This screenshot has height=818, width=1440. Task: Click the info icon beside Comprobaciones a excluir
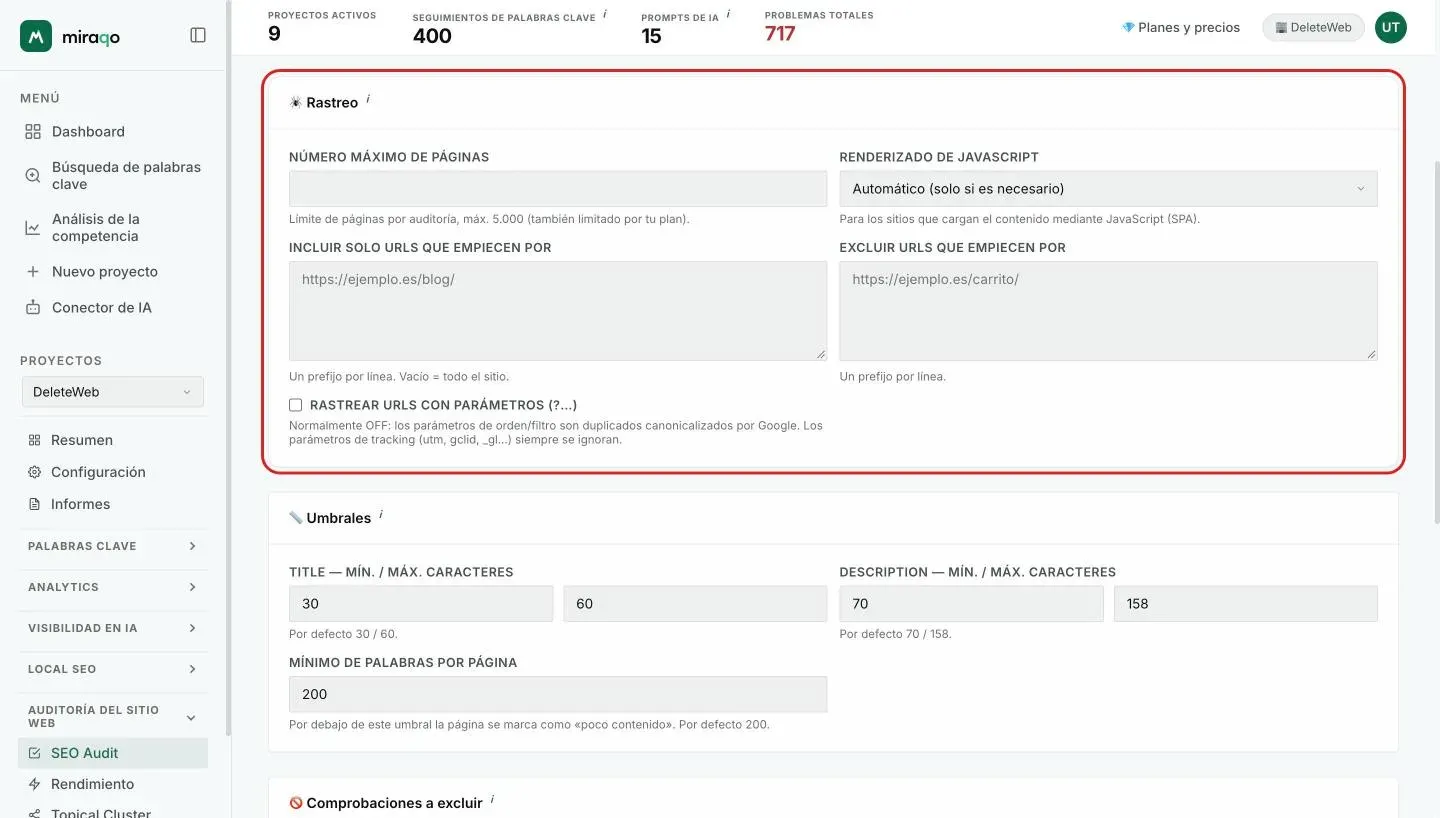point(492,800)
